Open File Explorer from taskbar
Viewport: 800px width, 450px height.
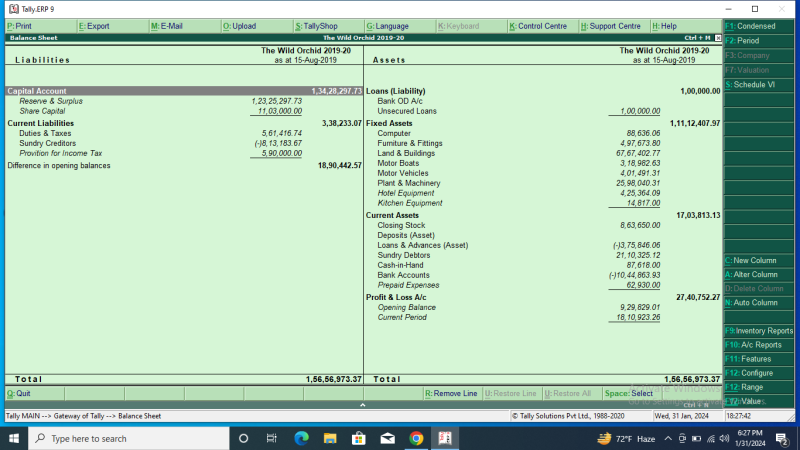330,438
